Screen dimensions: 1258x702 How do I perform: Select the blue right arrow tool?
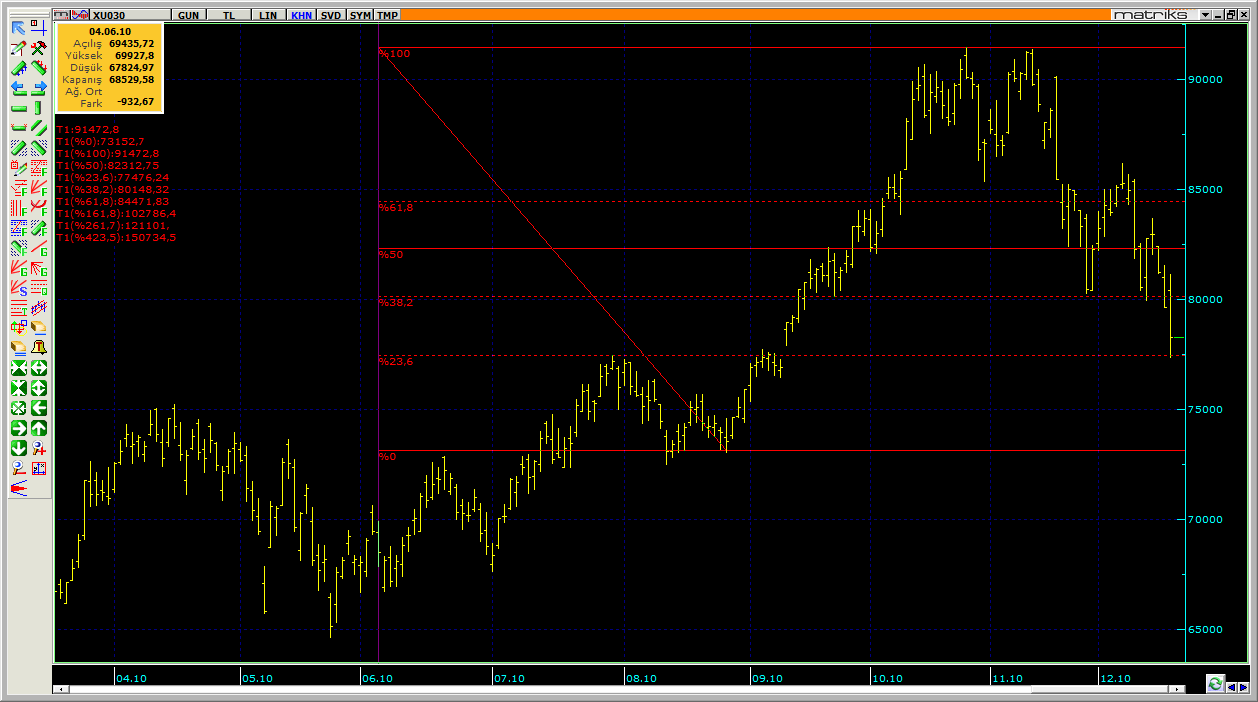38,88
